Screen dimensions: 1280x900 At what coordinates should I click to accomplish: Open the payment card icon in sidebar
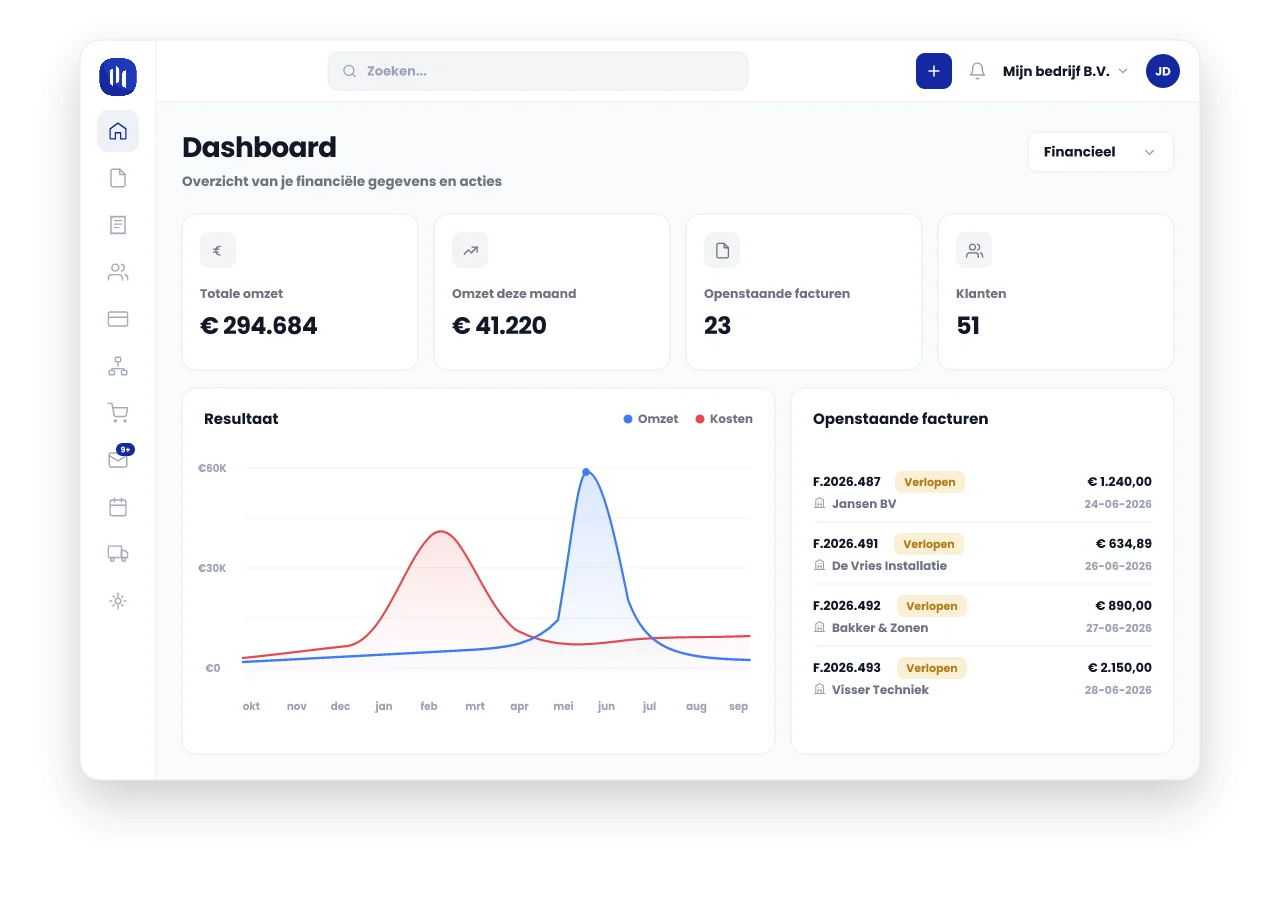[x=118, y=319]
